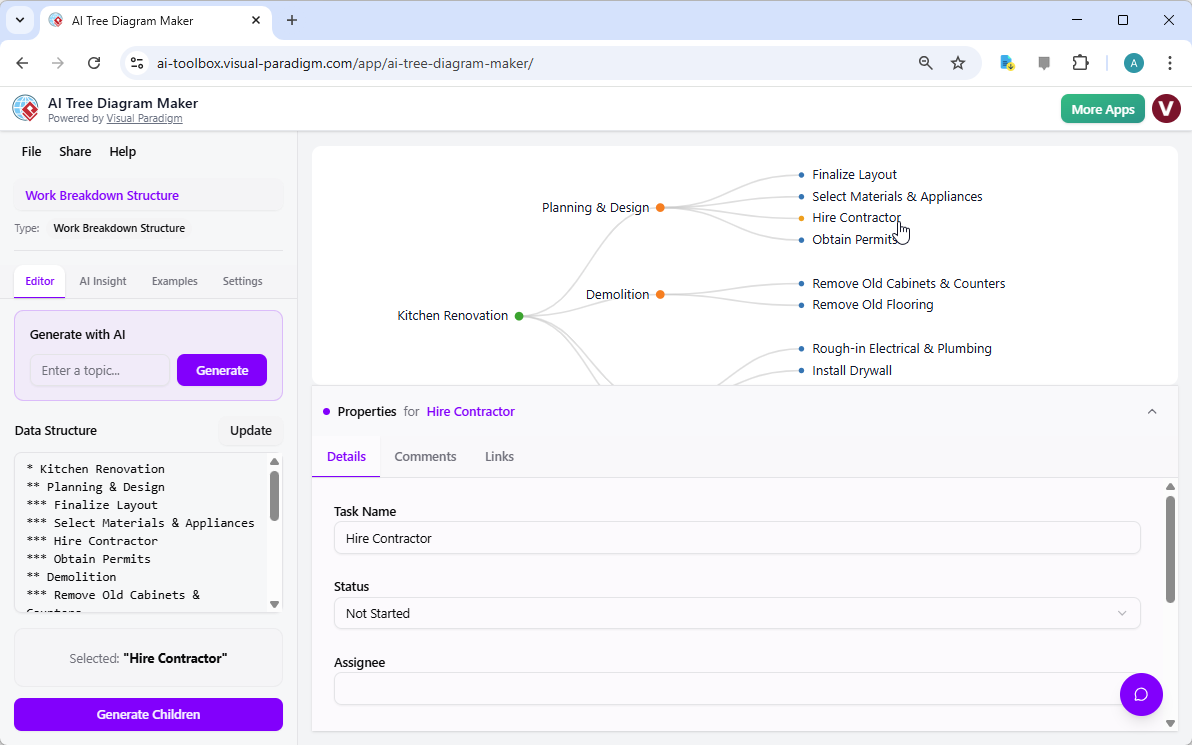Image resolution: width=1192 pixels, height=745 pixels.
Task: Switch to the Comments tab
Action: [x=425, y=456]
